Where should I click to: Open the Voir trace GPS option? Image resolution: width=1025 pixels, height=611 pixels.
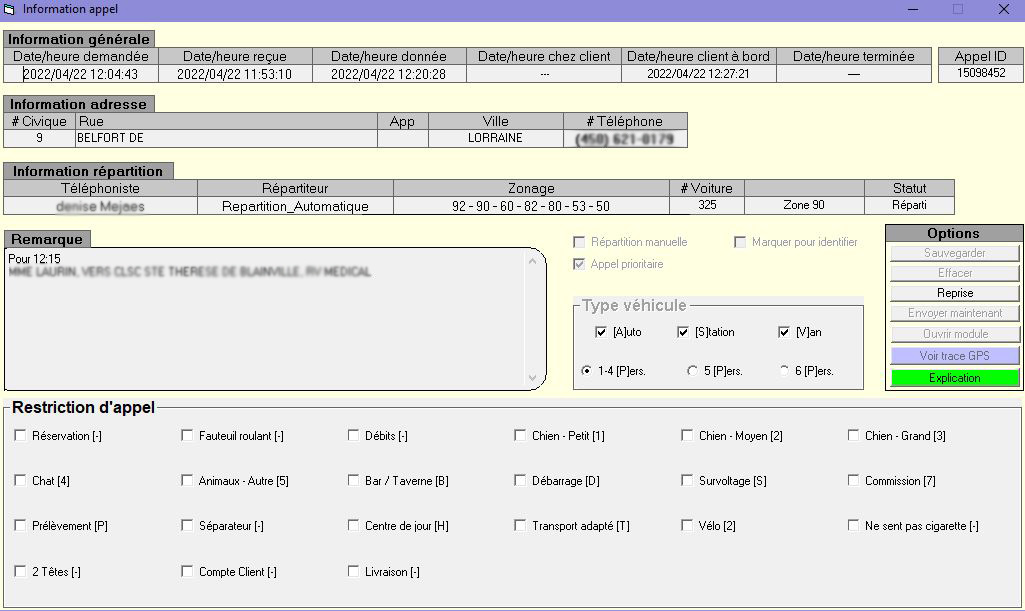pyautogui.click(x=954, y=355)
